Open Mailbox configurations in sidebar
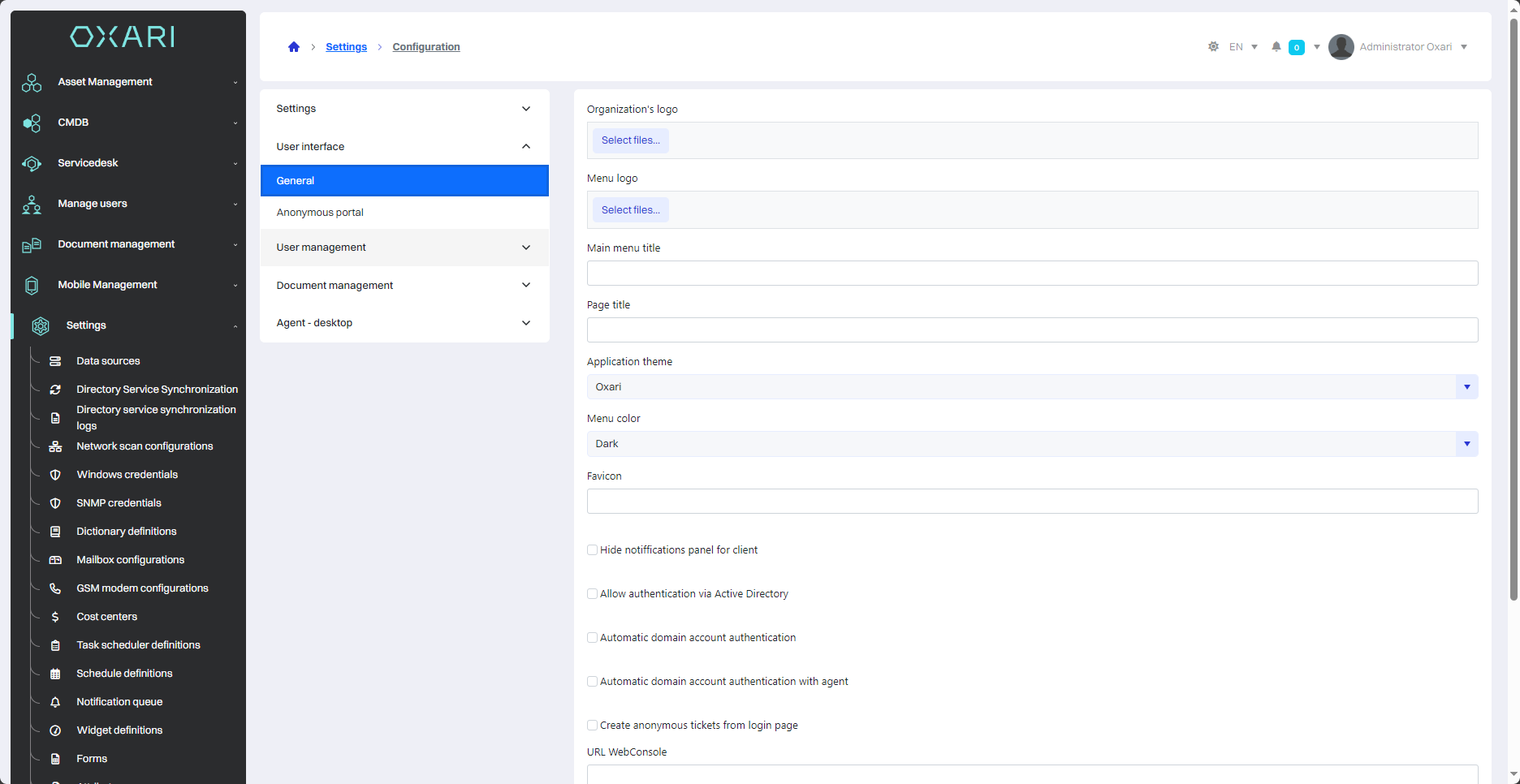 [x=130, y=560]
